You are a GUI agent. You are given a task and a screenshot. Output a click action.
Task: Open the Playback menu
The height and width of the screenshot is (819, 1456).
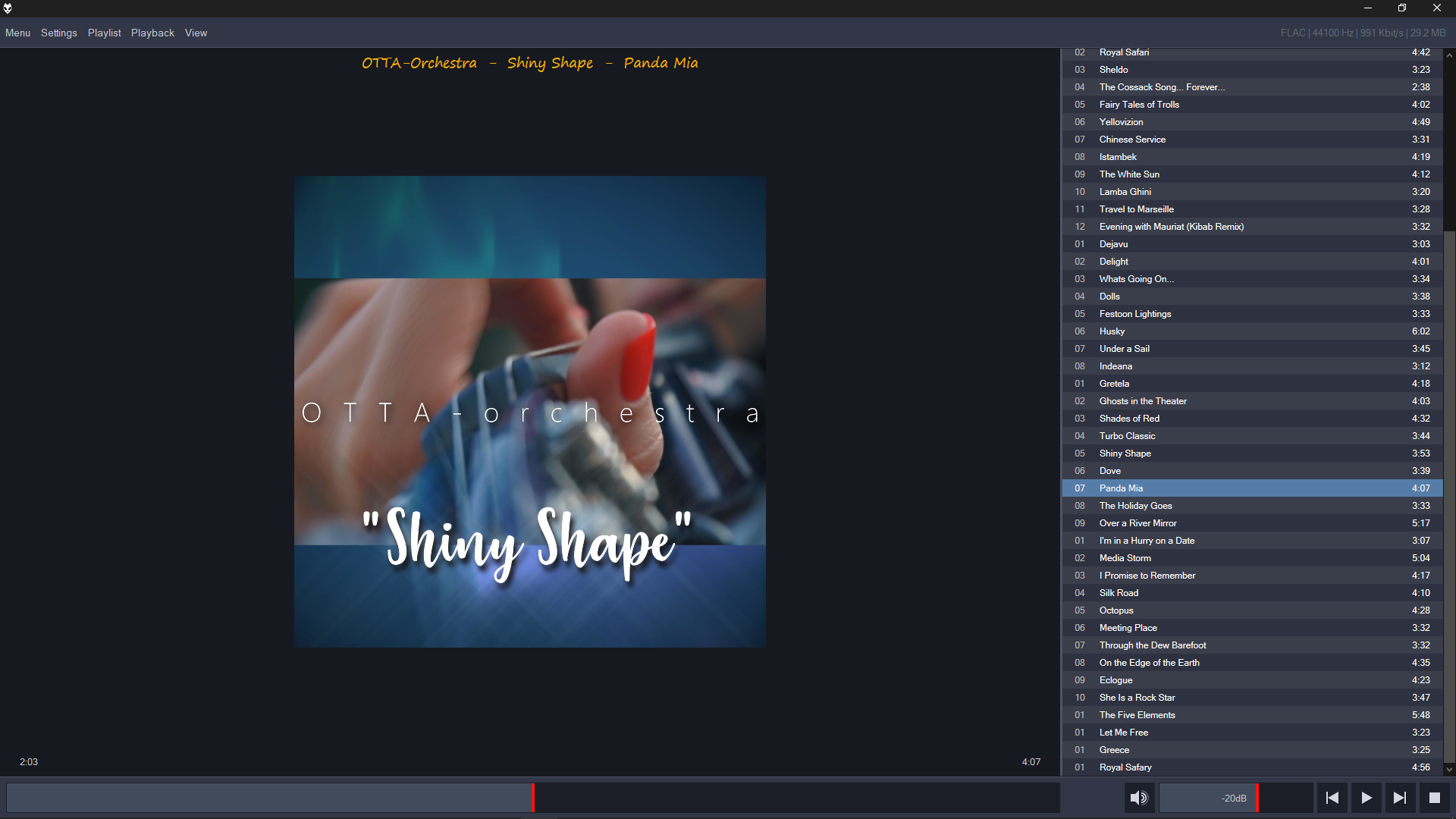(152, 33)
